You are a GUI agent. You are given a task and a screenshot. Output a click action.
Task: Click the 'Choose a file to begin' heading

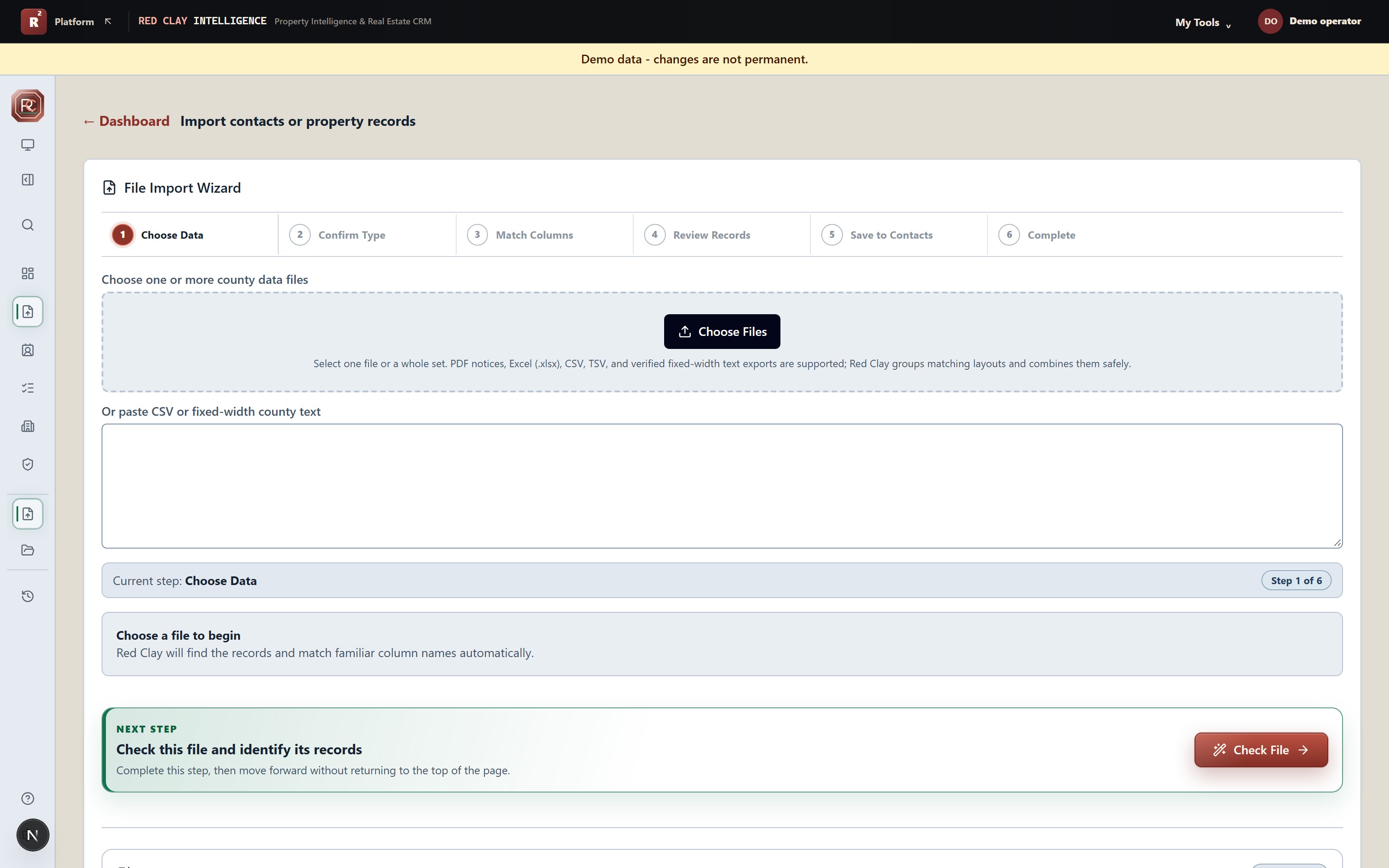pyautogui.click(x=178, y=635)
